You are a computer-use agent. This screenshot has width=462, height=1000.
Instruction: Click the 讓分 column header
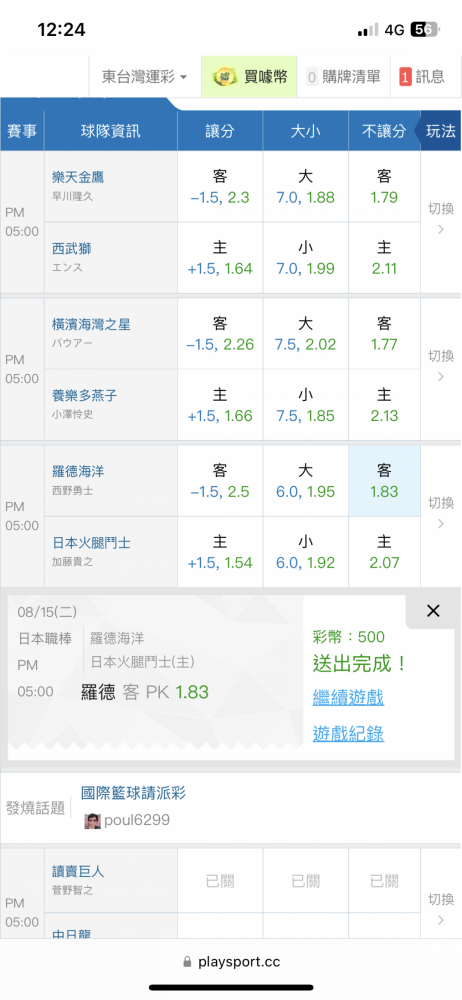tap(220, 131)
